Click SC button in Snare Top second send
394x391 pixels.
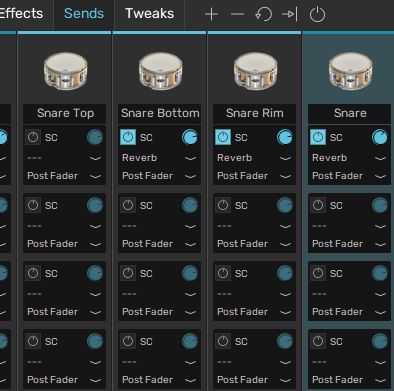tap(51, 206)
